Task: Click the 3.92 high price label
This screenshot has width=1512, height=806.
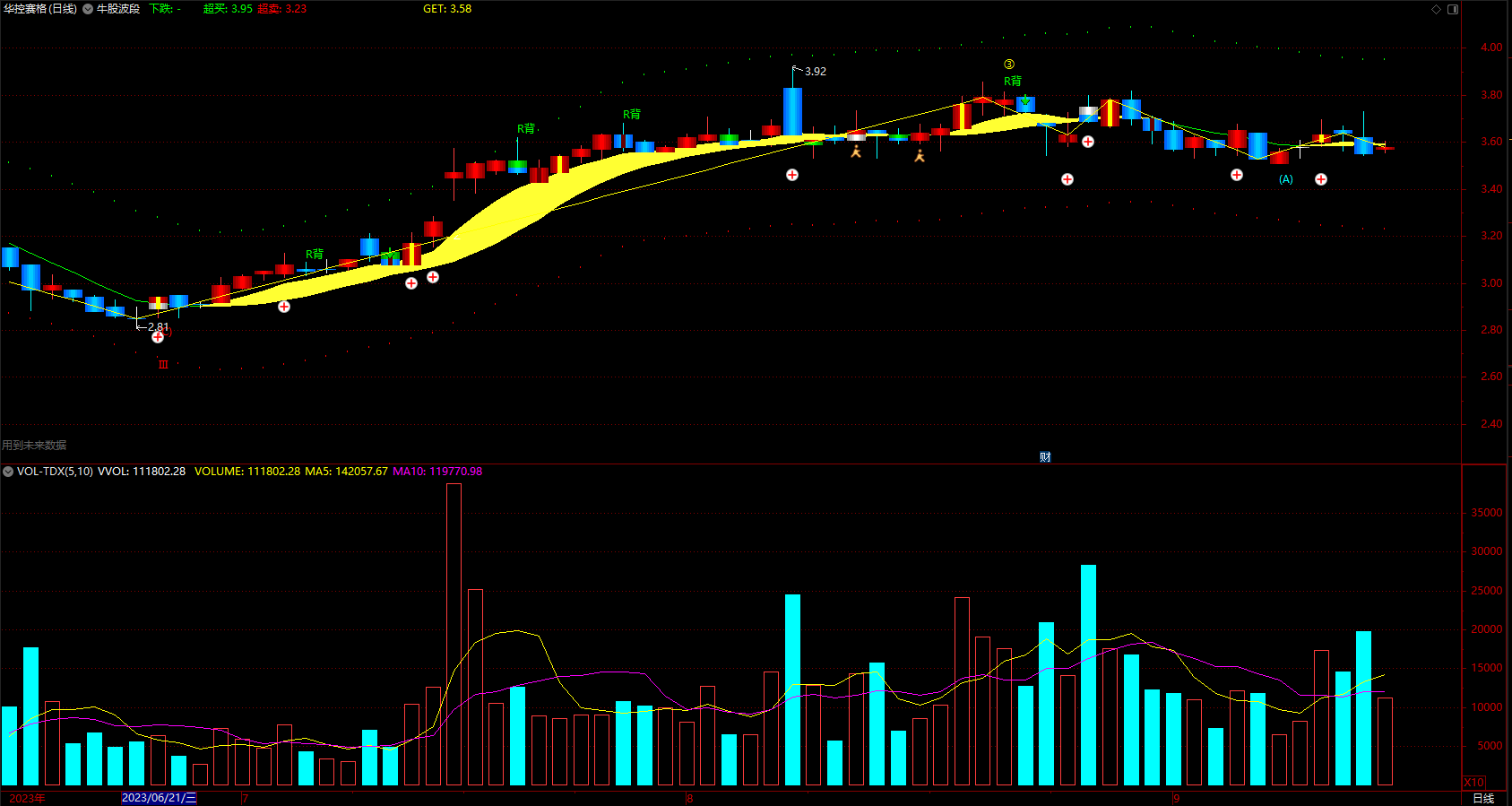Action: pos(816,72)
